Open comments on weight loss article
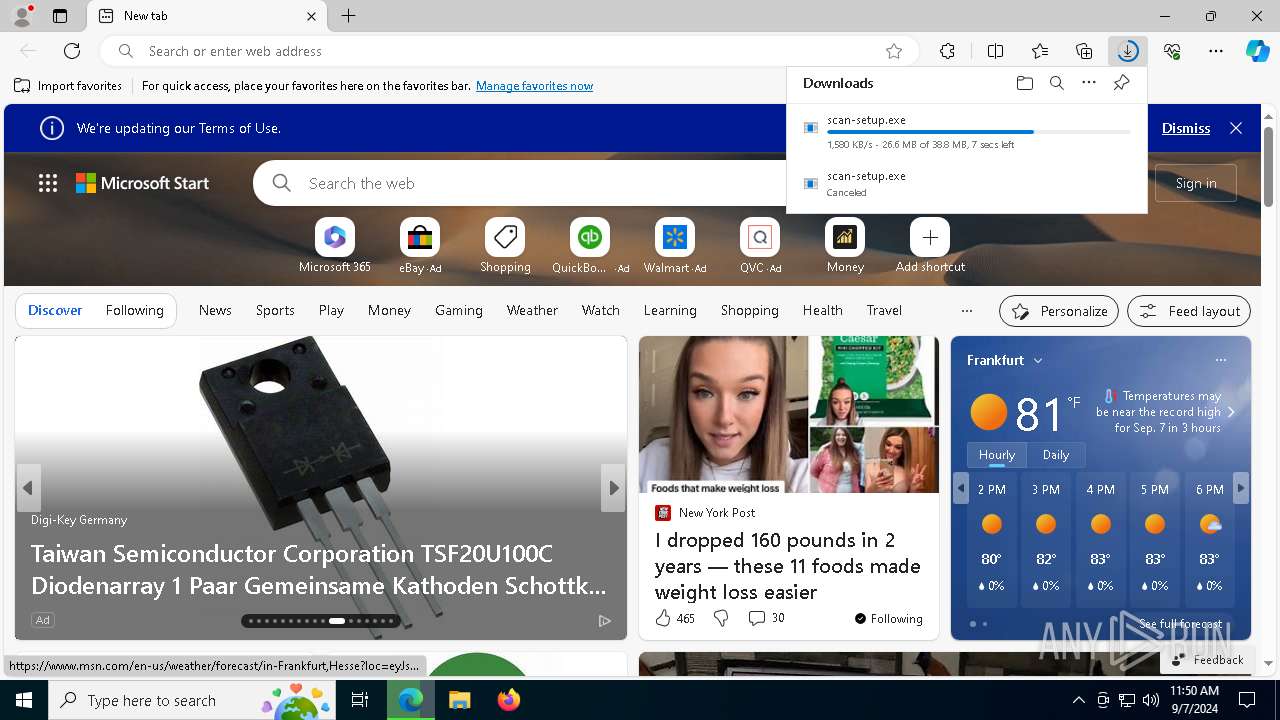 click(766, 619)
